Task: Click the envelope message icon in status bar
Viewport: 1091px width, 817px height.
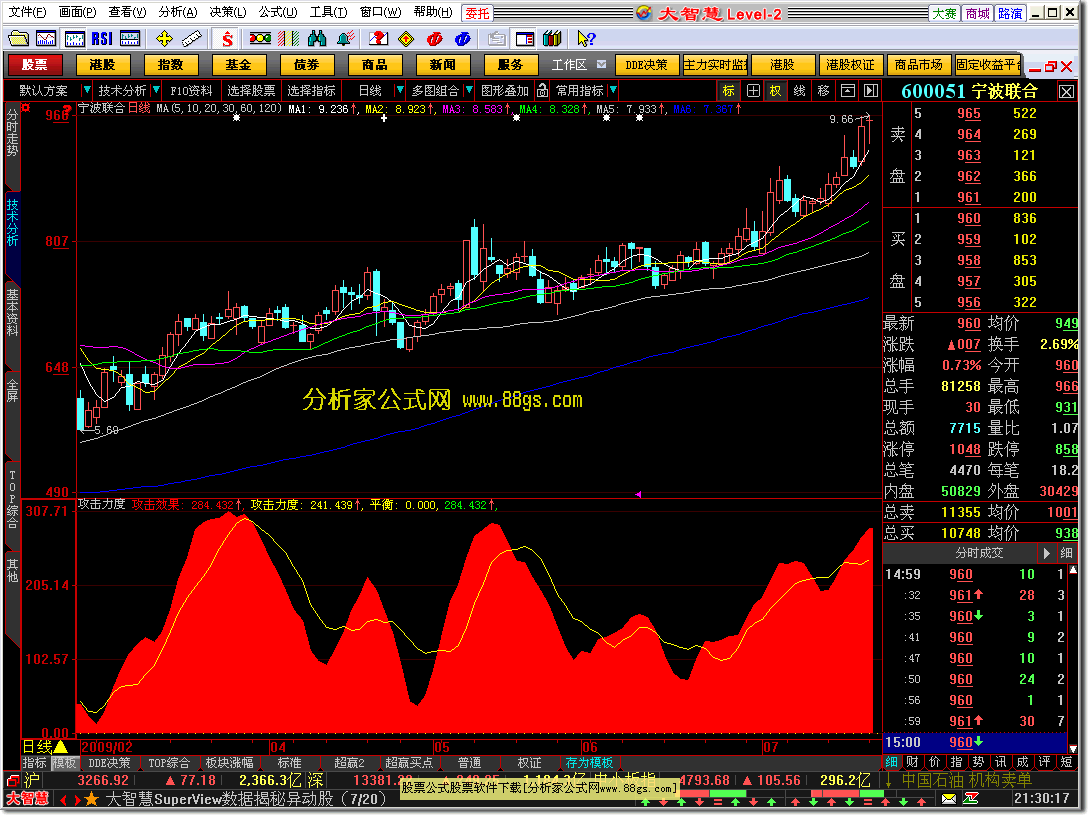Action: 950,800
